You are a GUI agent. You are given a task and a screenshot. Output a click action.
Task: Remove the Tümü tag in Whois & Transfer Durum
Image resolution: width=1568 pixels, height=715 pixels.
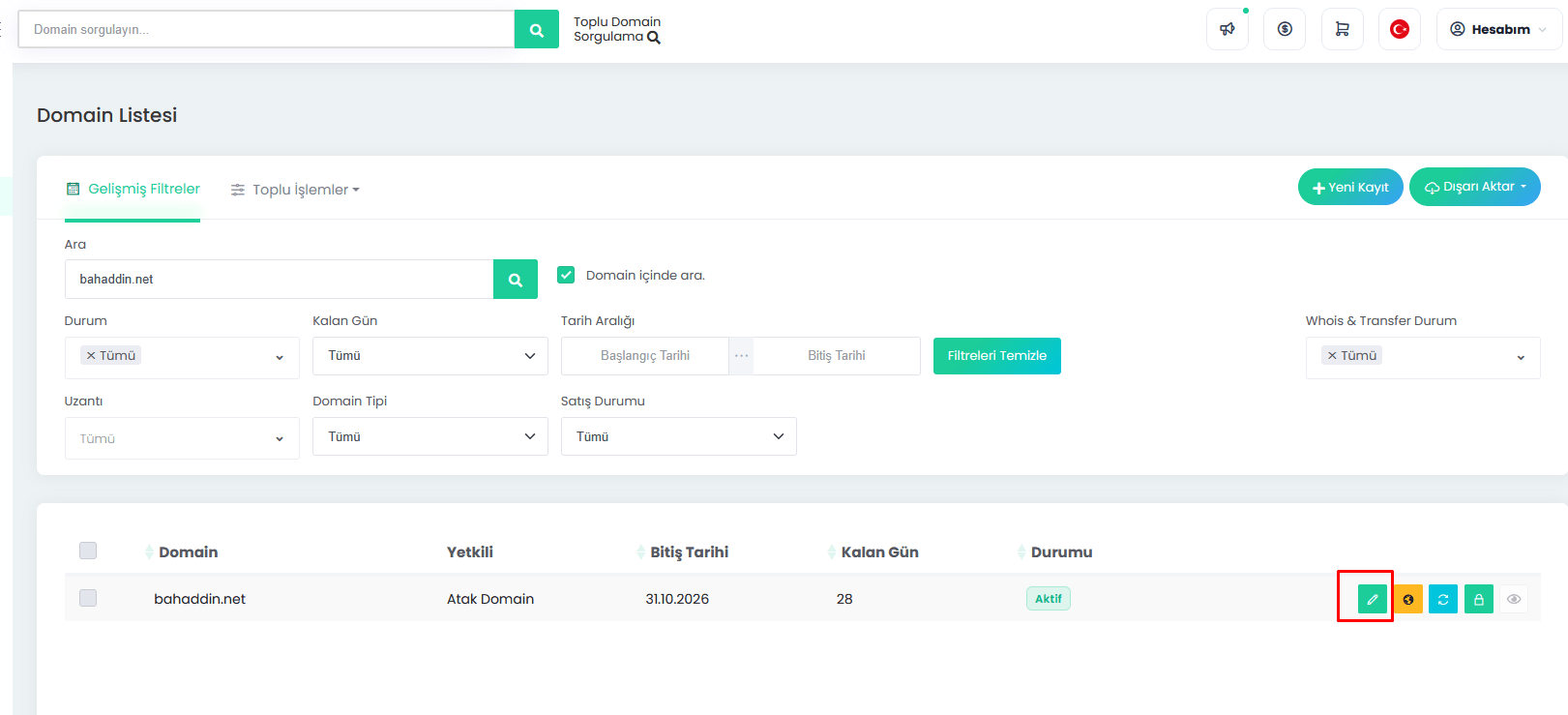click(x=1332, y=356)
